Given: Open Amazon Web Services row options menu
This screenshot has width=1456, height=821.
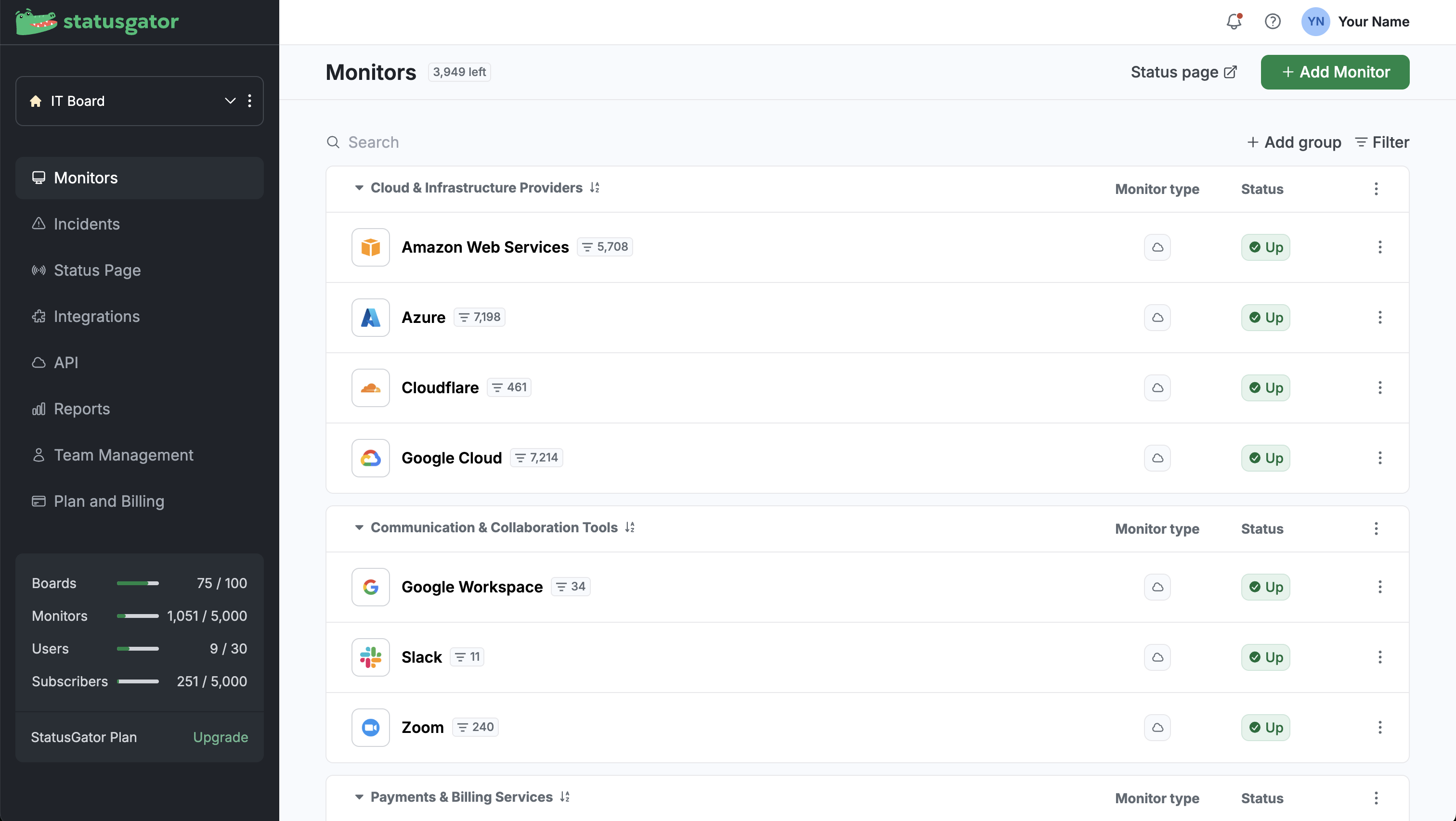Looking at the screenshot, I should click(x=1380, y=247).
